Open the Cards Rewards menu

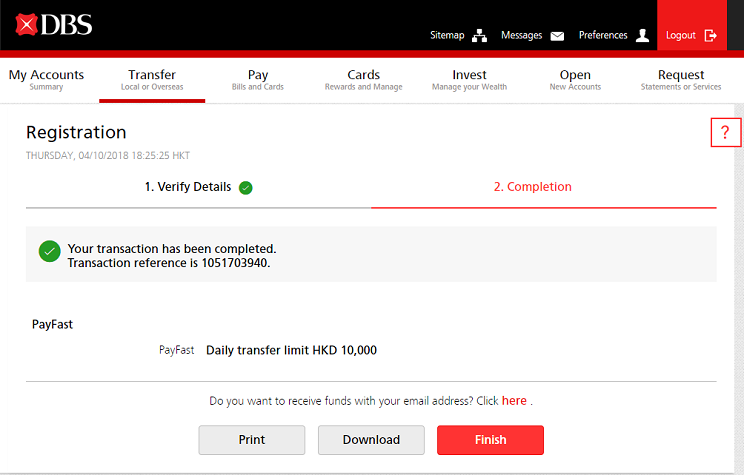click(x=363, y=80)
